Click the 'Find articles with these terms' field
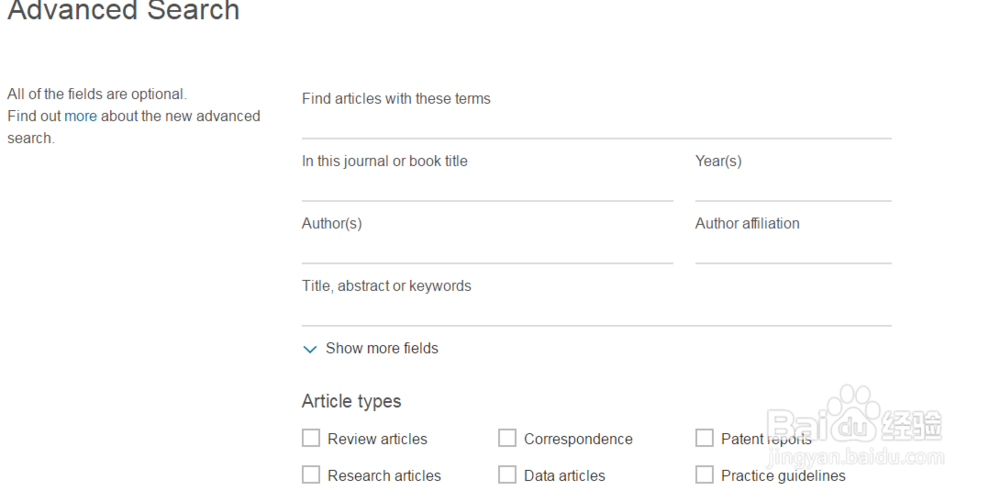This screenshot has height=491, width=1000. pos(596,124)
